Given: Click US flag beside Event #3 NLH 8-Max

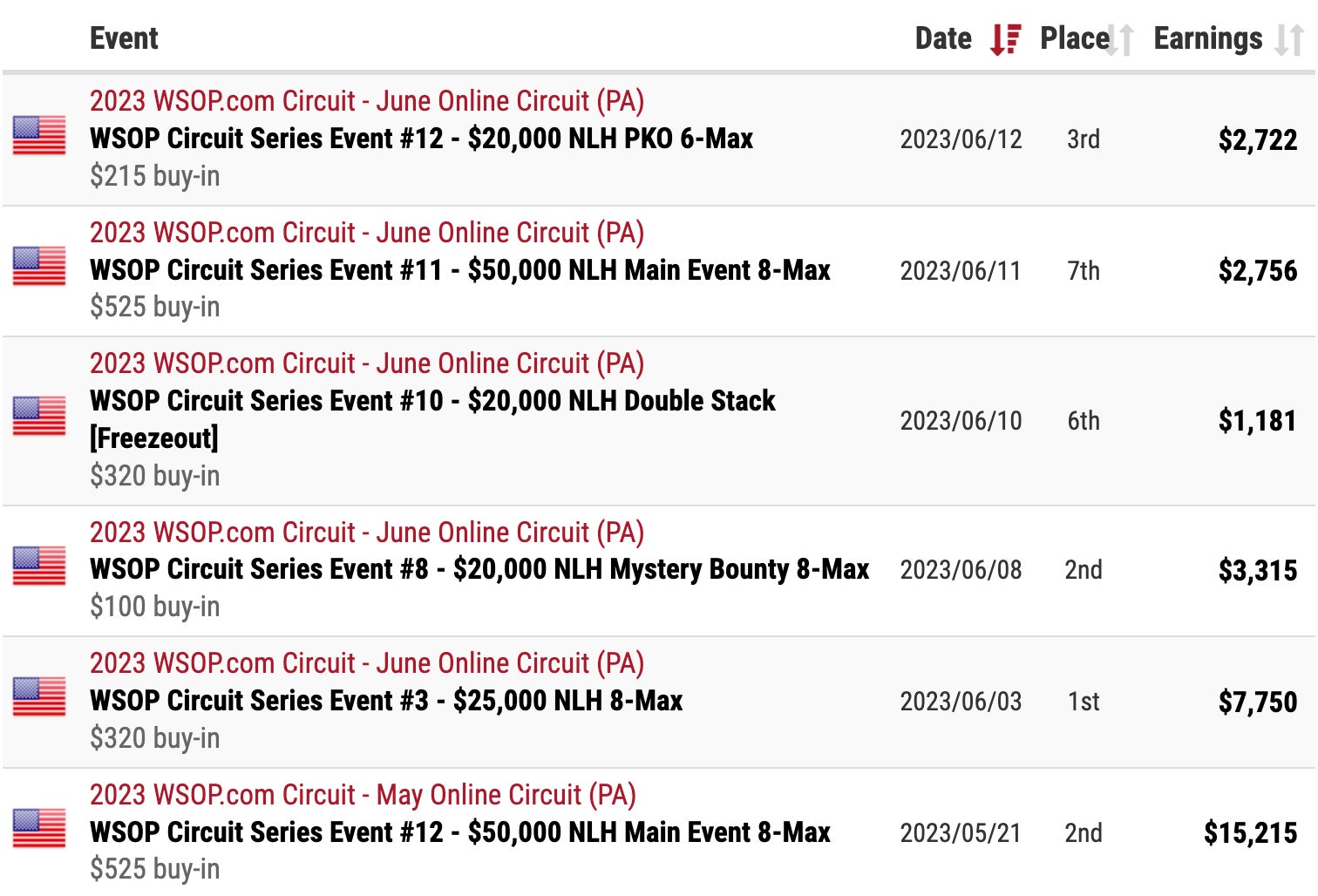Looking at the screenshot, I should pos(39,697).
